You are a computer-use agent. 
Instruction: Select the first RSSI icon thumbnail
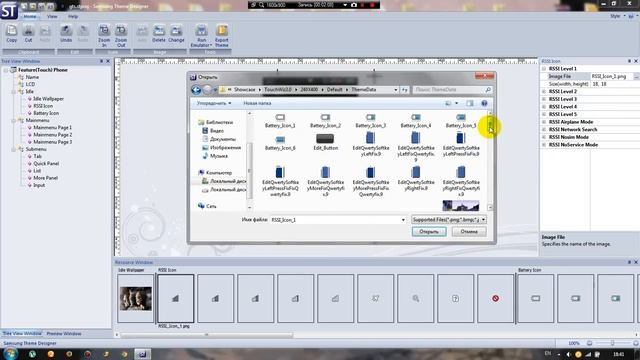(176, 298)
